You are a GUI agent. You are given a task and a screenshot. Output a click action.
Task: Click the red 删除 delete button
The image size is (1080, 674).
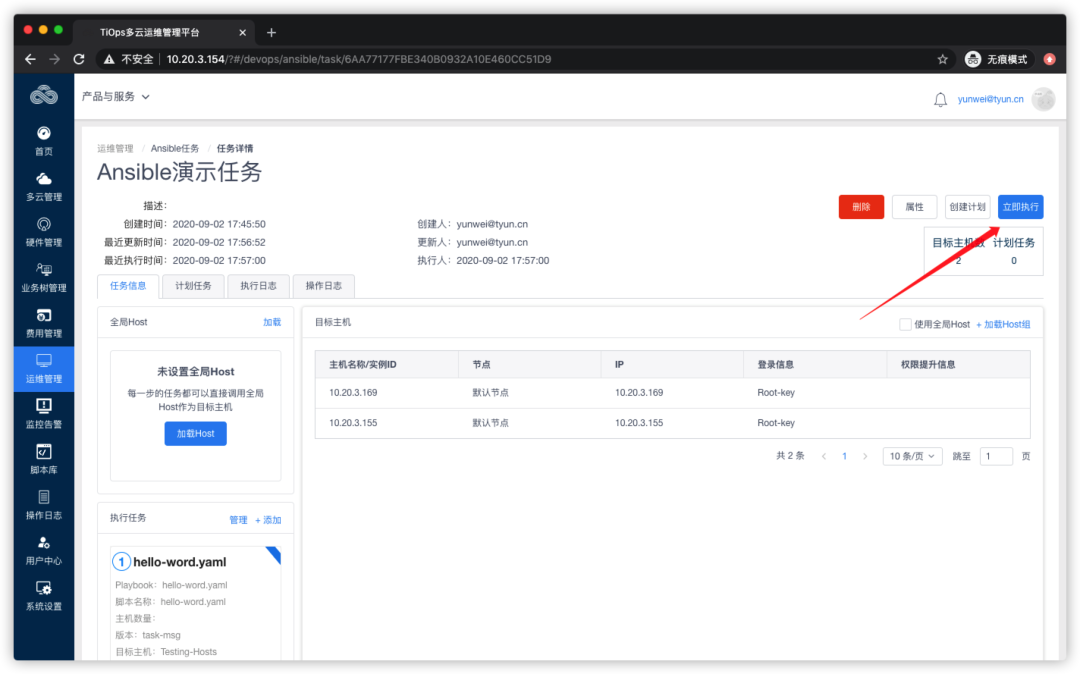(x=861, y=206)
